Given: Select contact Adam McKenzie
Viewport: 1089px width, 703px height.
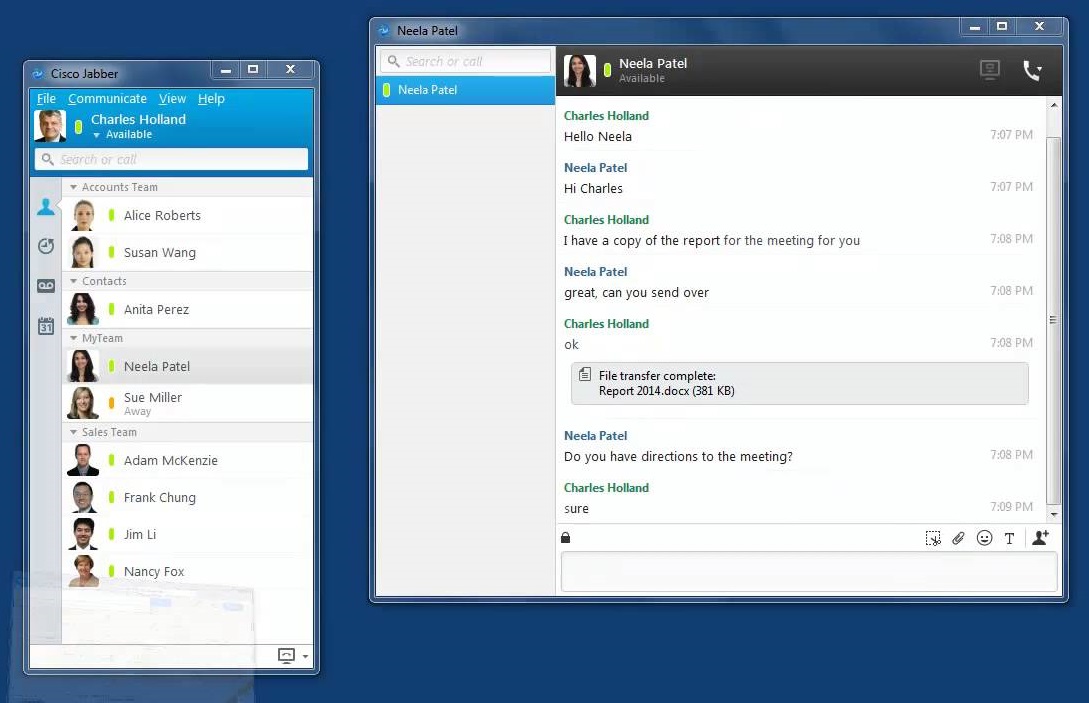Looking at the screenshot, I should pos(188,461).
